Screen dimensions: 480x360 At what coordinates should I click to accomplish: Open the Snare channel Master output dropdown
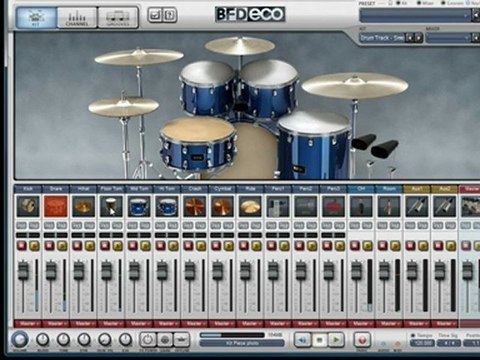(x=56, y=323)
